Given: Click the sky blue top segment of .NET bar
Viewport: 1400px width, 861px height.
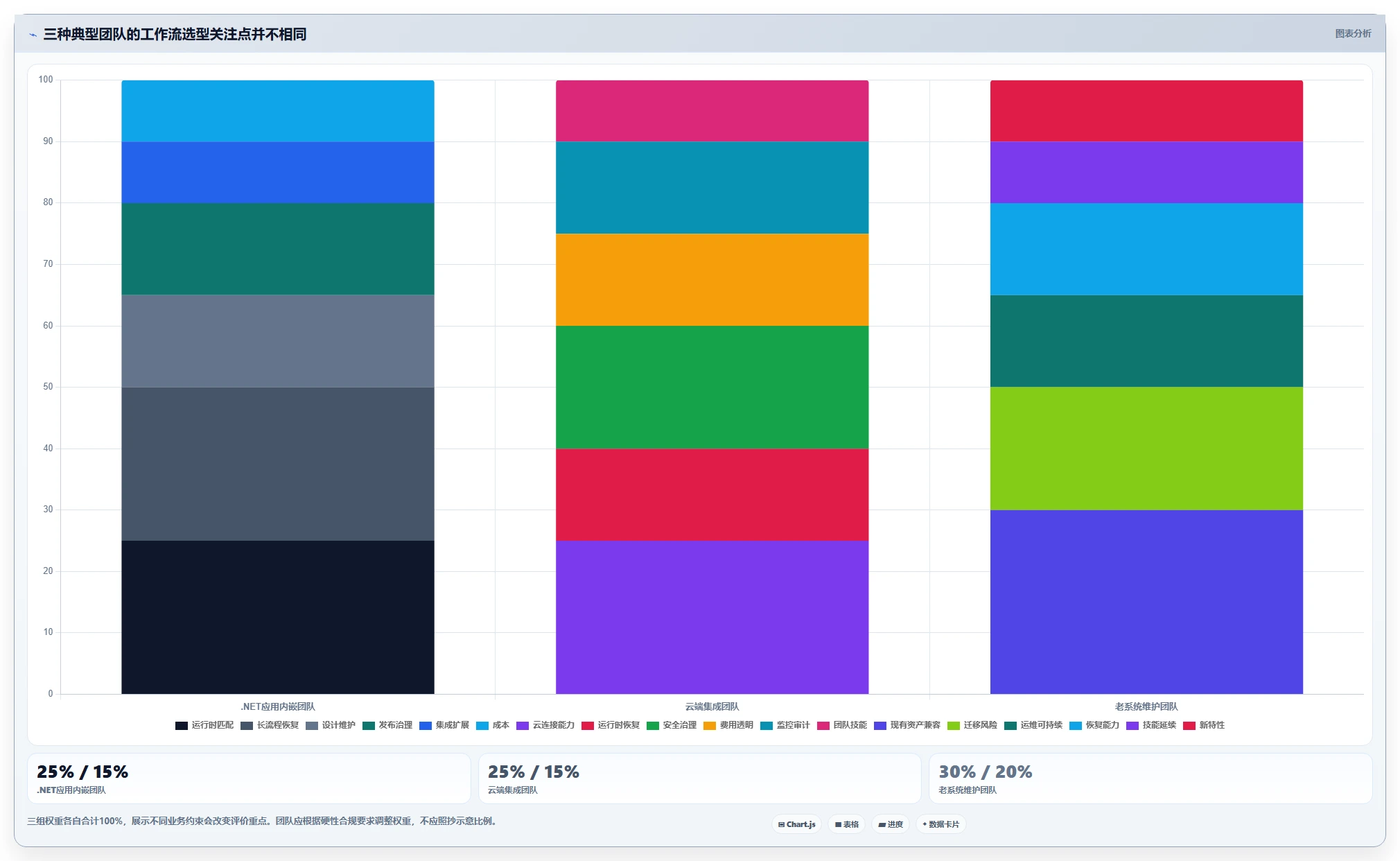Looking at the screenshot, I should tap(278, 111).
